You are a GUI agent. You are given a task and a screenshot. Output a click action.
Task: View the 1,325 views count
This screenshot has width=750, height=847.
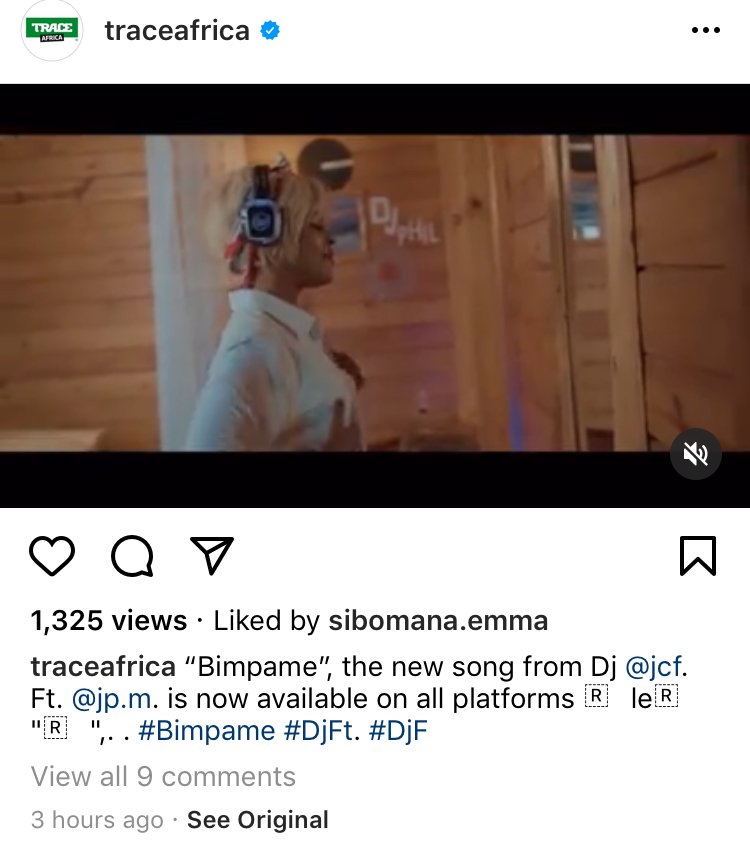tap(109, 620)
